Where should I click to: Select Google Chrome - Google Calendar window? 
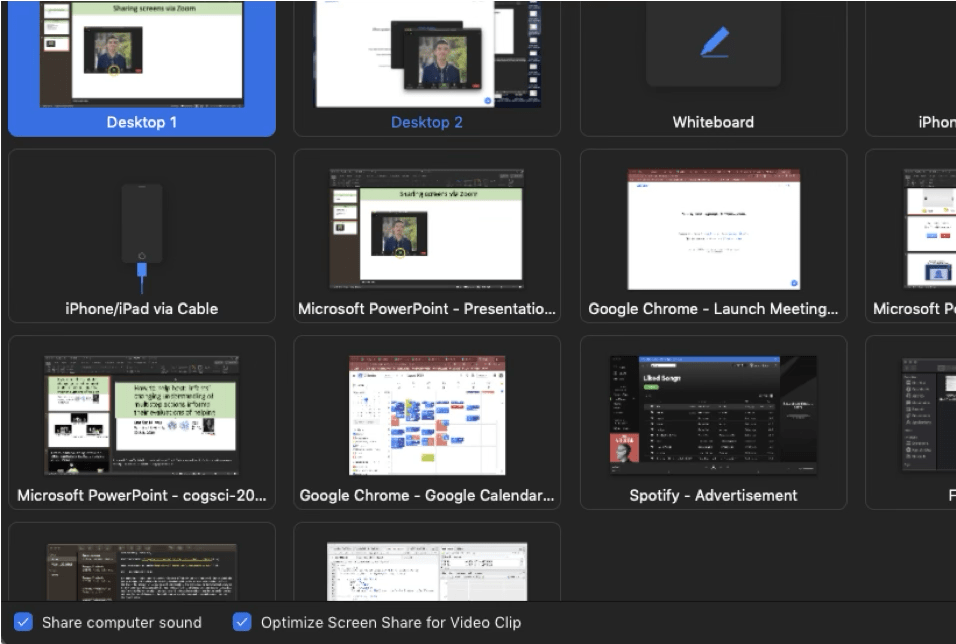(x=427, y=423)
